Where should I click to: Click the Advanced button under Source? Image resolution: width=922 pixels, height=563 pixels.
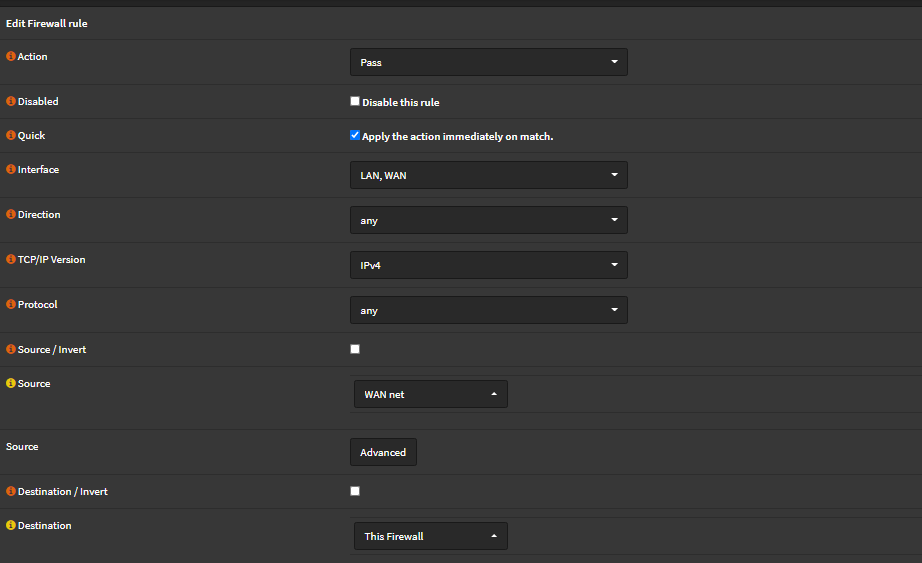[x=383, y=452]
